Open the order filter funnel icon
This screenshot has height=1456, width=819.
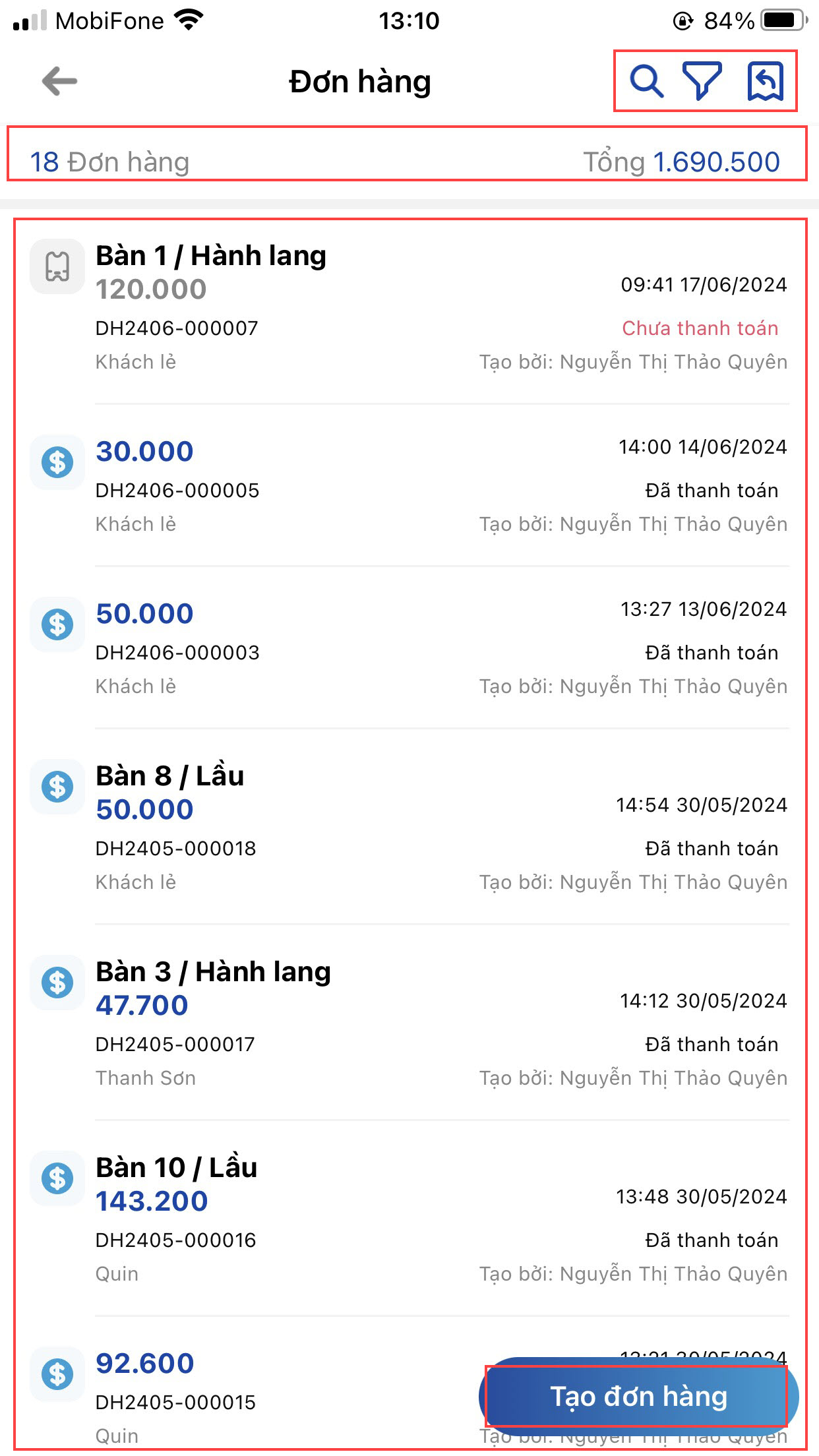[702, 81]
